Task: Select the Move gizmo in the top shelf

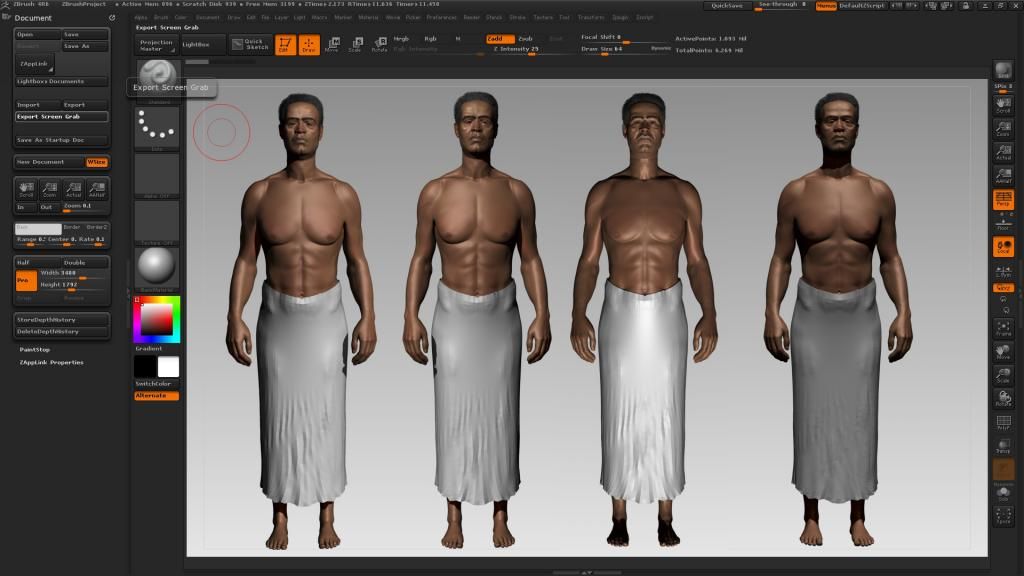Action: pos(332,44)
